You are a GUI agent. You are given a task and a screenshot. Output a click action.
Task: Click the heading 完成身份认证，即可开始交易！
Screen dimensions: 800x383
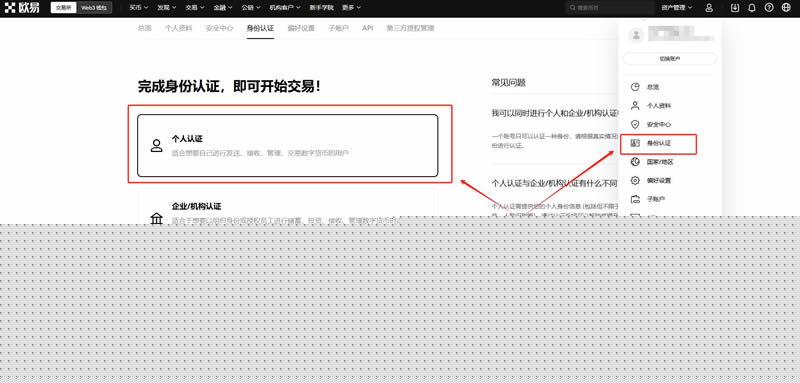point(230,86)
